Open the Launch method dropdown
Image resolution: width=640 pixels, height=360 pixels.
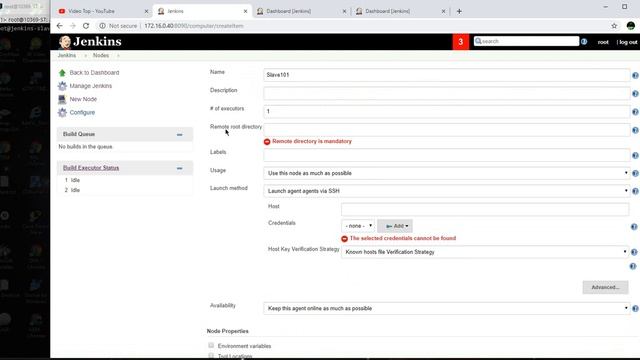point(447,191)
